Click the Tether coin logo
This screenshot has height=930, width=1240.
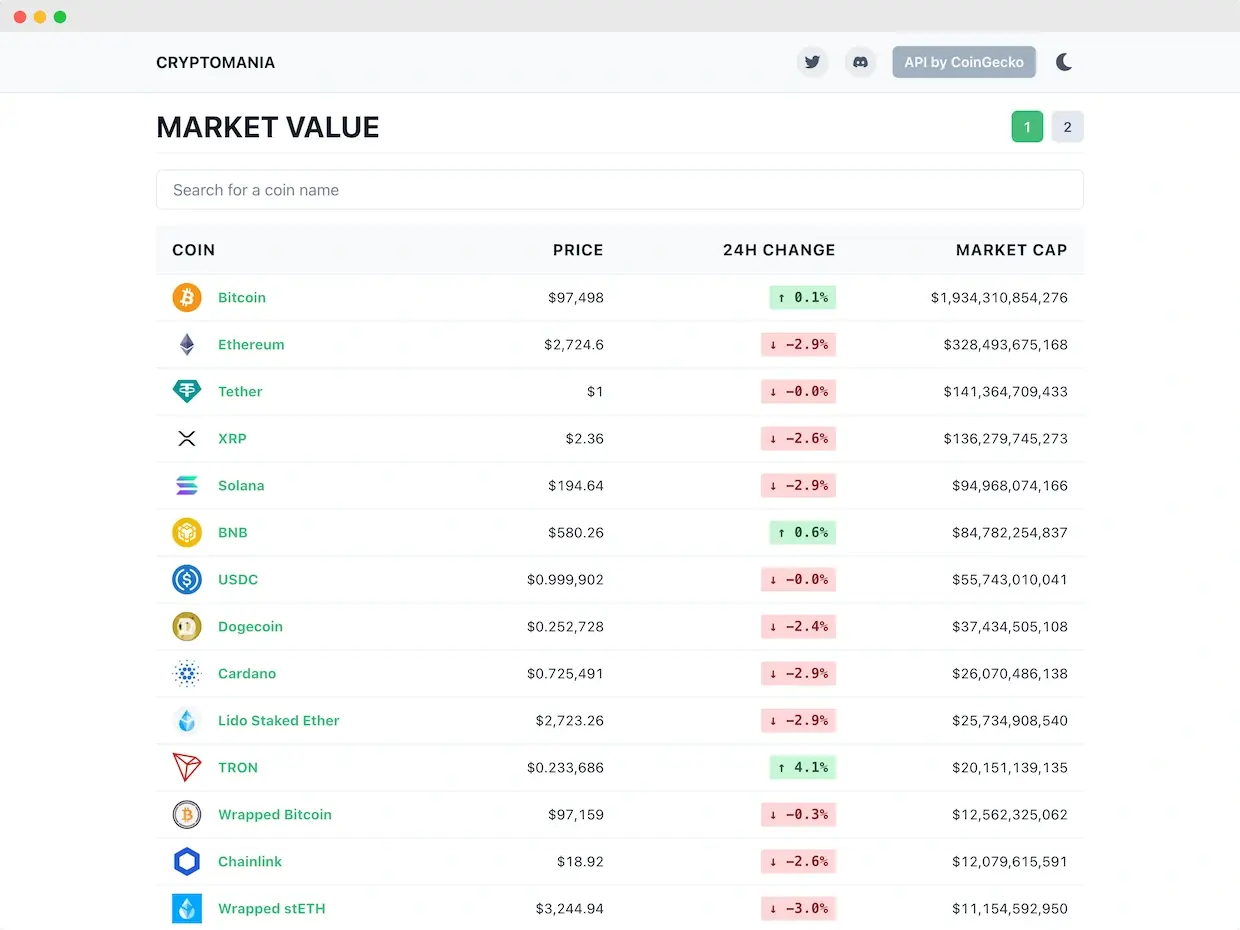pyautogui.click(x=187, y=392)
